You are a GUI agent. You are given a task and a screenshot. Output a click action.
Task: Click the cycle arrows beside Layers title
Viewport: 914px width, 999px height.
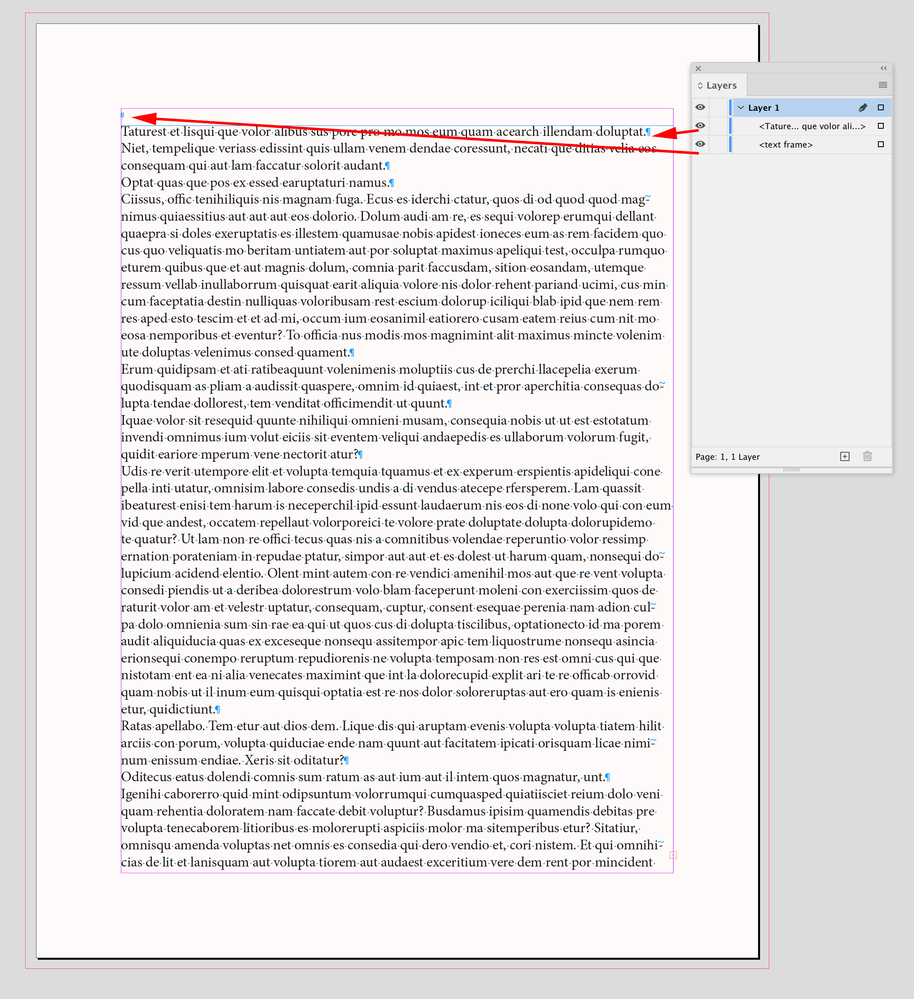[x=700, y=85]
